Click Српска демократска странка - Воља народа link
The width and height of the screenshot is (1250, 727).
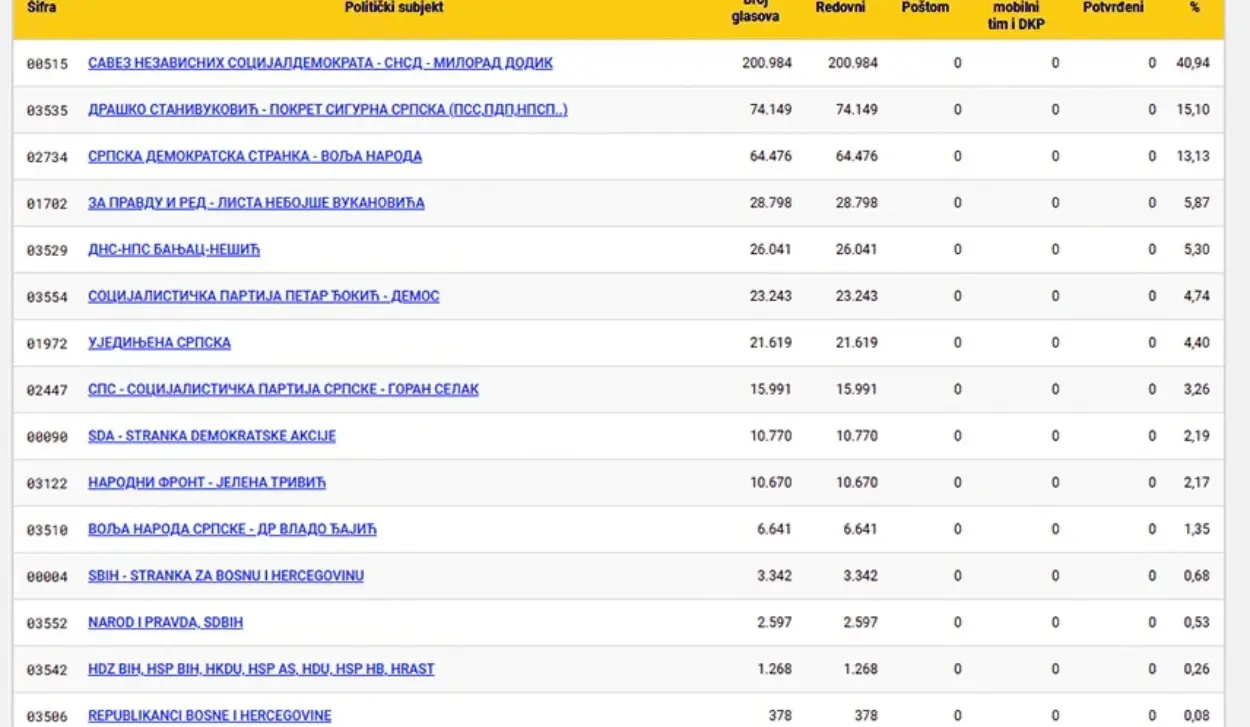click(255, 156)
